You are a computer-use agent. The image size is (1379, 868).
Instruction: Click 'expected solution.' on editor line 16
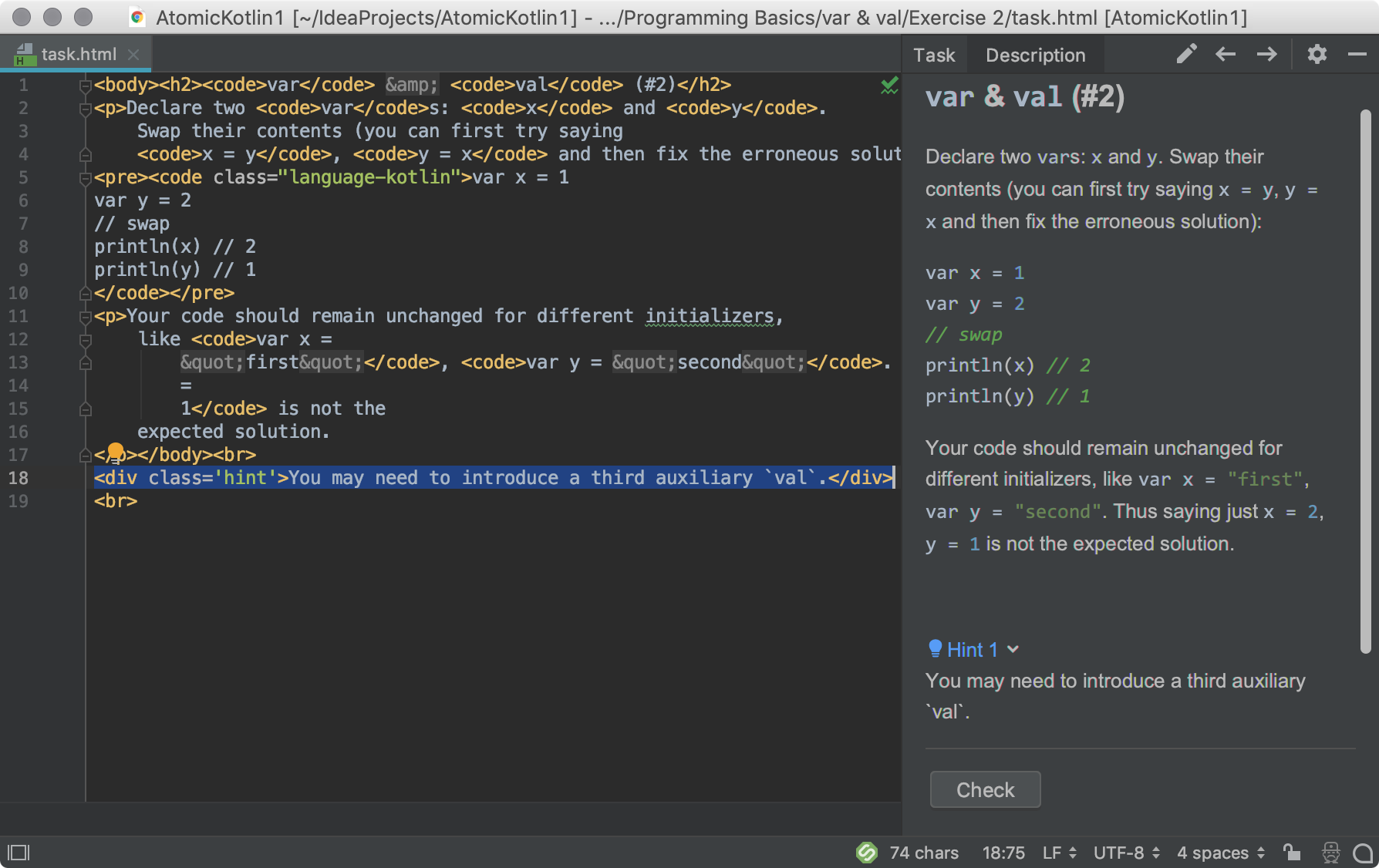tap(234, 432)
